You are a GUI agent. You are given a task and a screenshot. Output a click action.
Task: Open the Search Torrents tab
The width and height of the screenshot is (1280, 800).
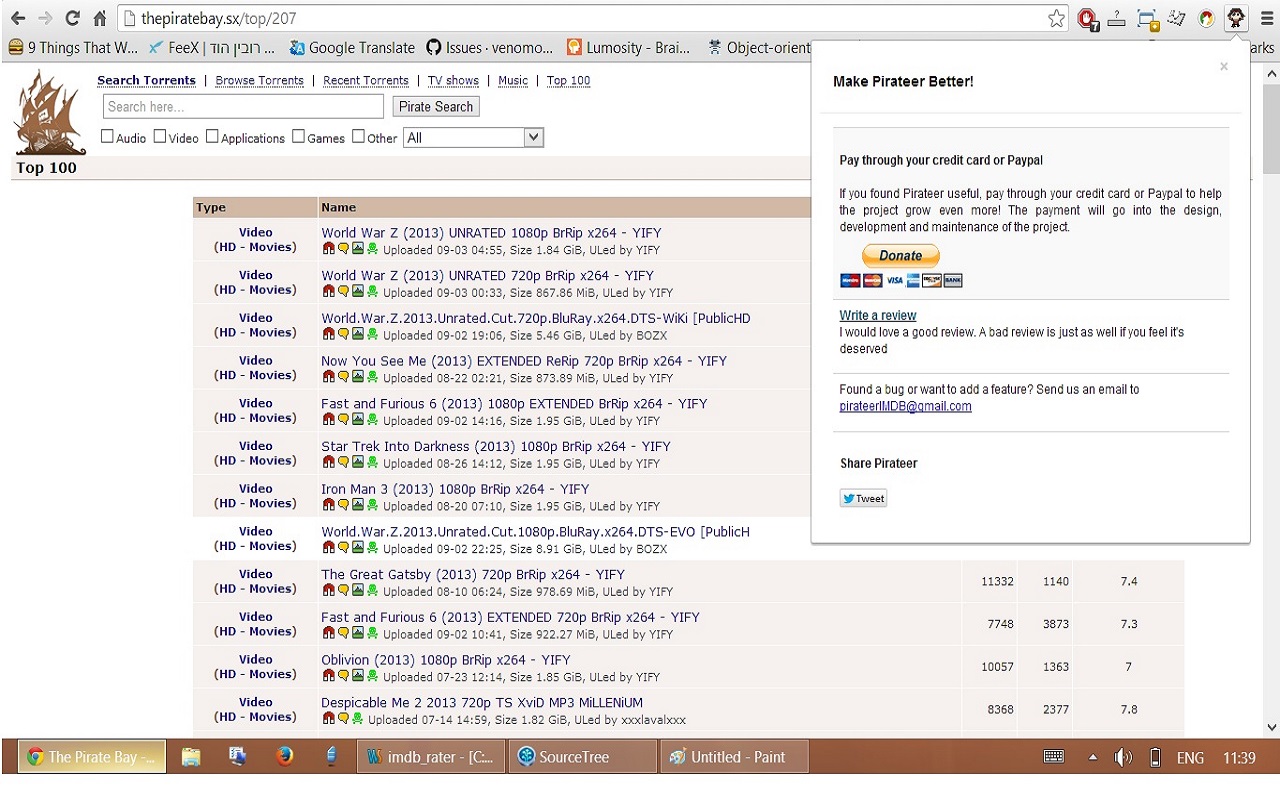tap(146, 80)
